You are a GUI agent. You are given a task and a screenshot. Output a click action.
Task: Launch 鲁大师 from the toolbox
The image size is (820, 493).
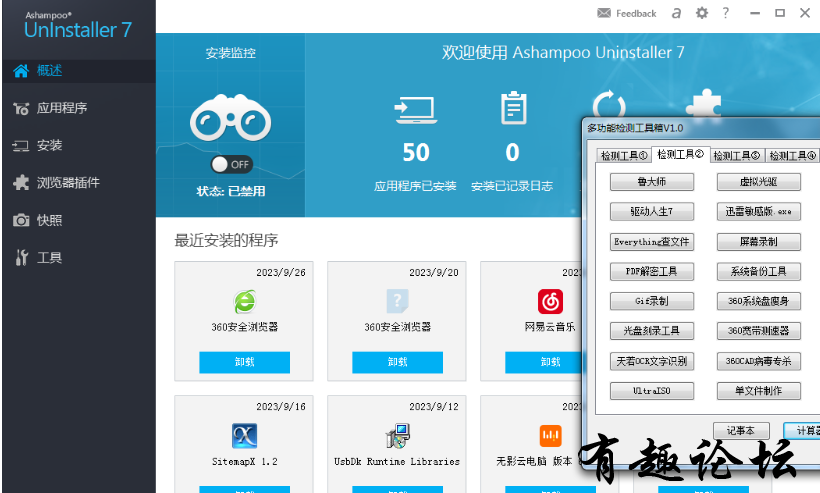tap(652, 182)
